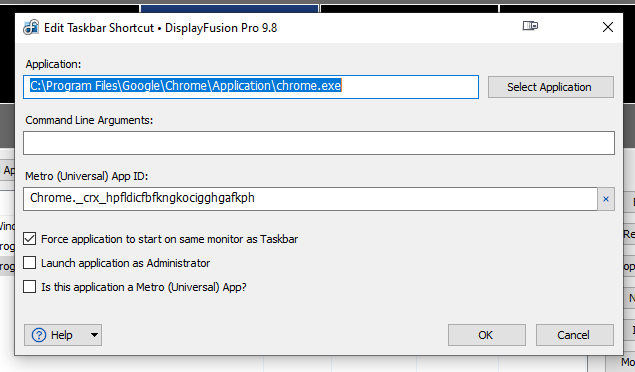Uncheck Force application to start on same monitor
Screen dimensions: 635x372
(x=30, y=239)
